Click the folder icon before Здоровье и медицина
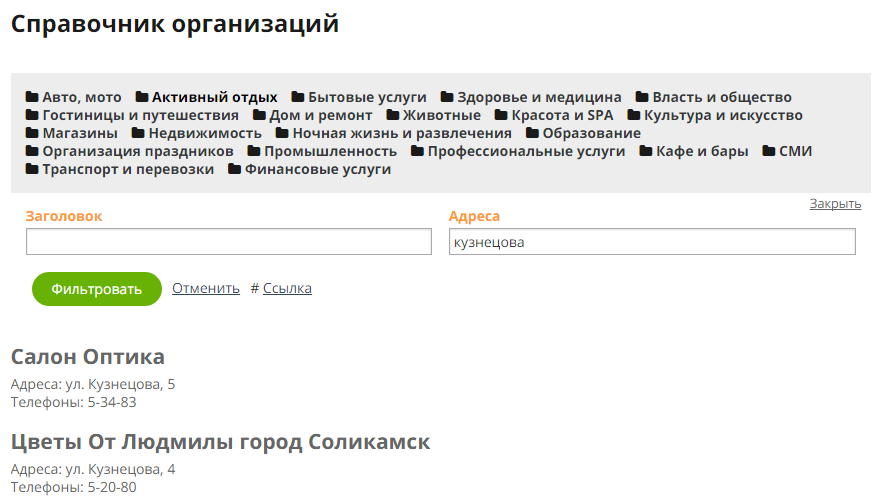The height and width of the screenshot is (500, 880). (447, 98)
